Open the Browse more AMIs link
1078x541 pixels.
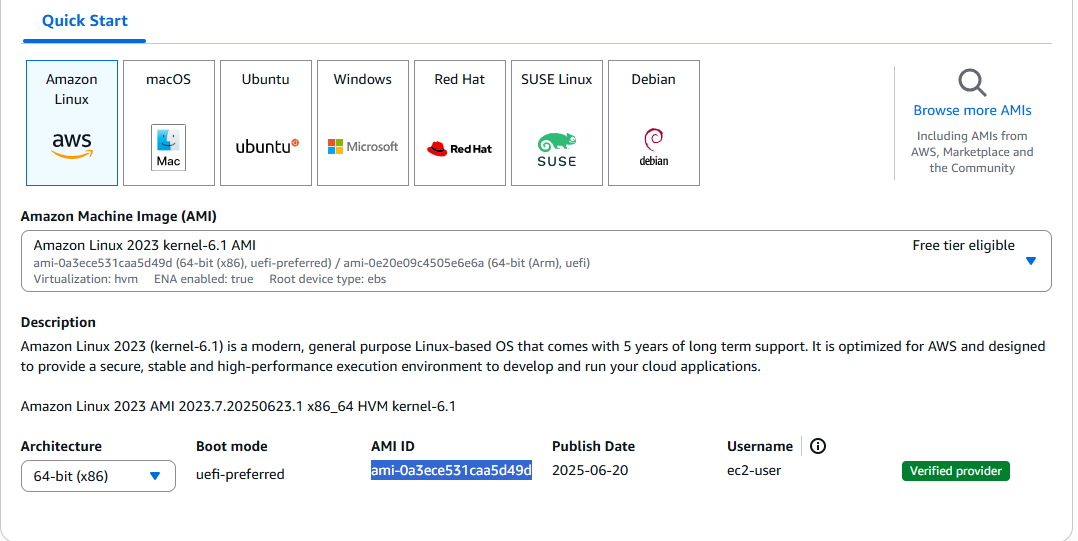pyautogui.click(x=972, y=110)
